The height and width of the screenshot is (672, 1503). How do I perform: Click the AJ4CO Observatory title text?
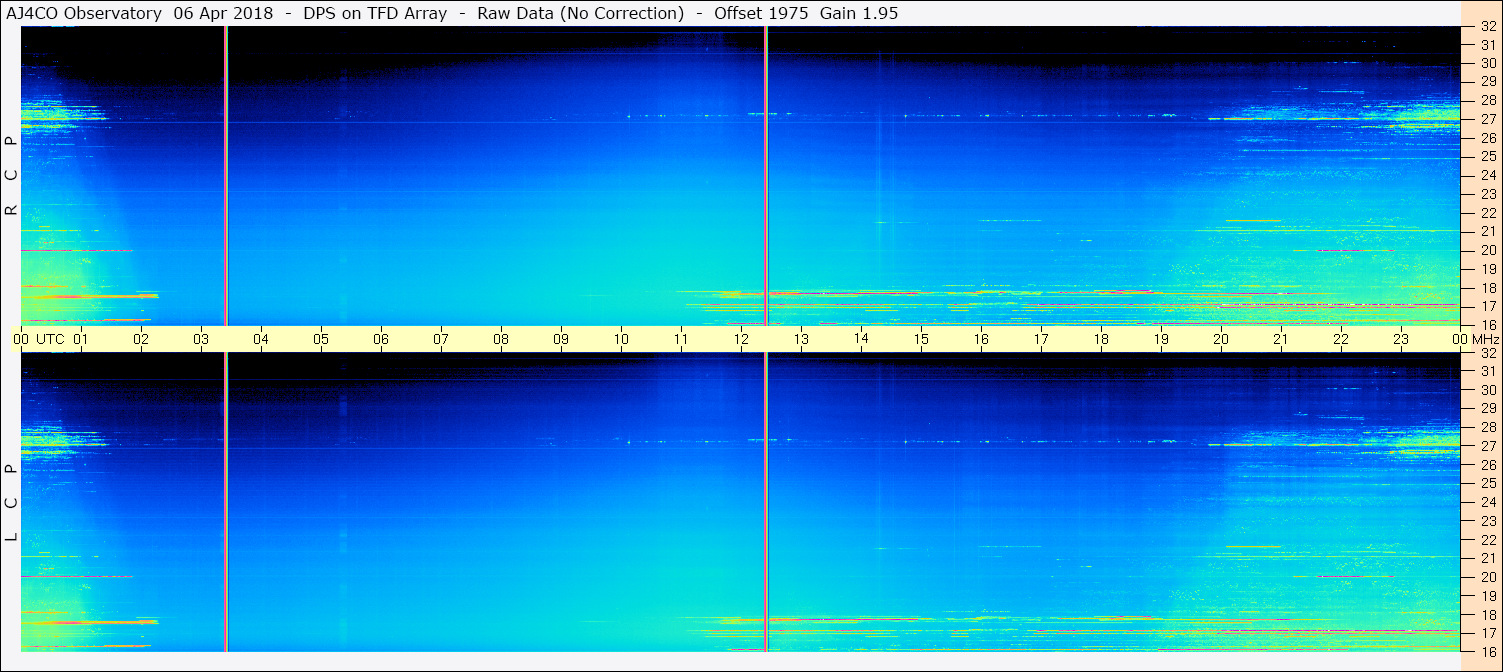84,13
